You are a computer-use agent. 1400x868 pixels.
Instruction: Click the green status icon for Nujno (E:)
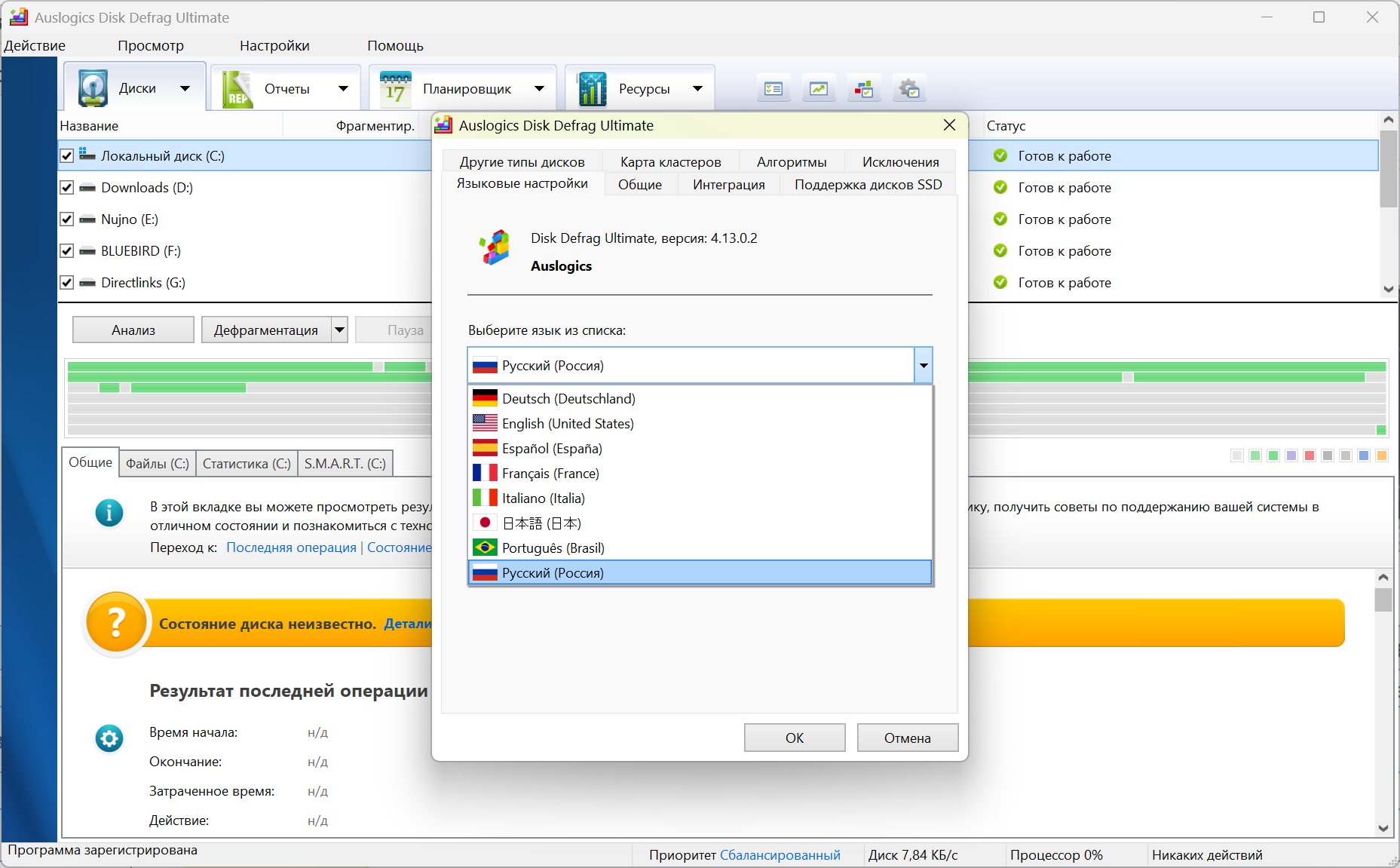point(1000,219)
